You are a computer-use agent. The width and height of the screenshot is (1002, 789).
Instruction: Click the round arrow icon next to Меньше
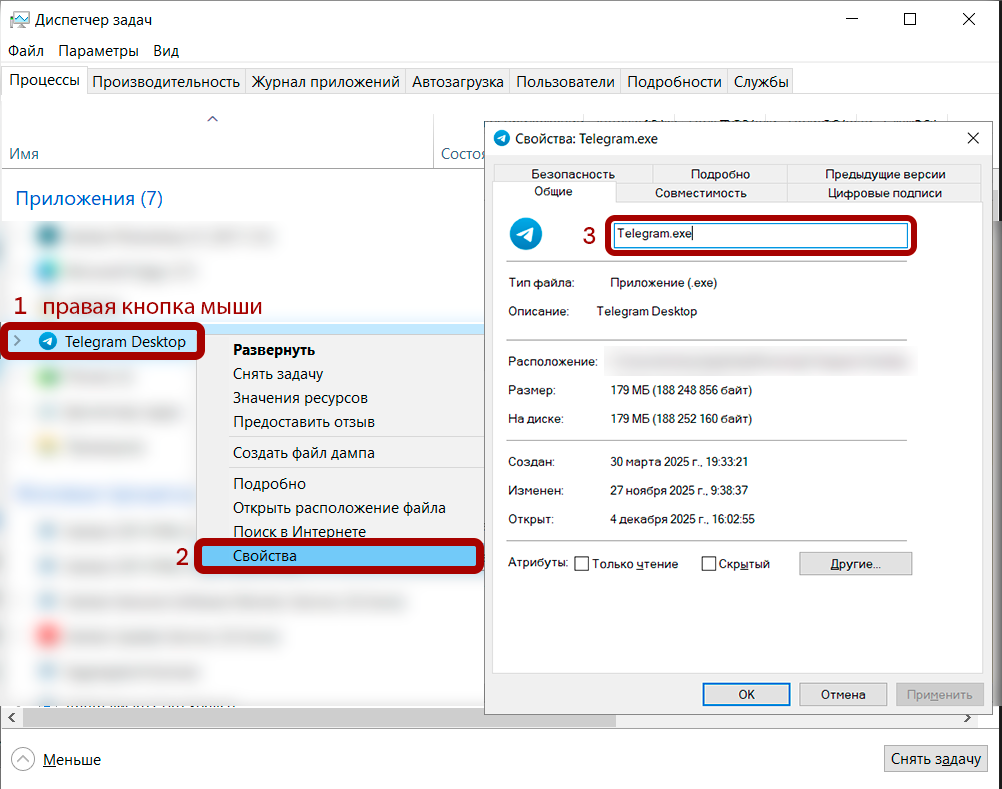pos(23,759)
